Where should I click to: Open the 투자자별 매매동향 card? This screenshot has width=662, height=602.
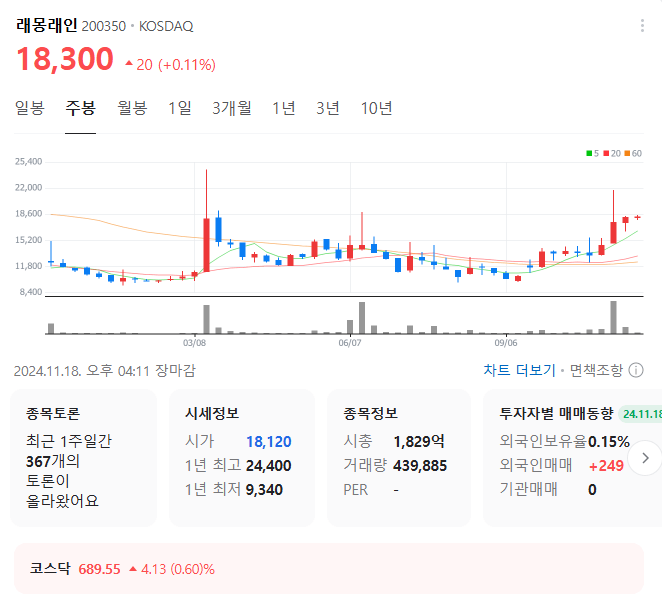[572, 458]
